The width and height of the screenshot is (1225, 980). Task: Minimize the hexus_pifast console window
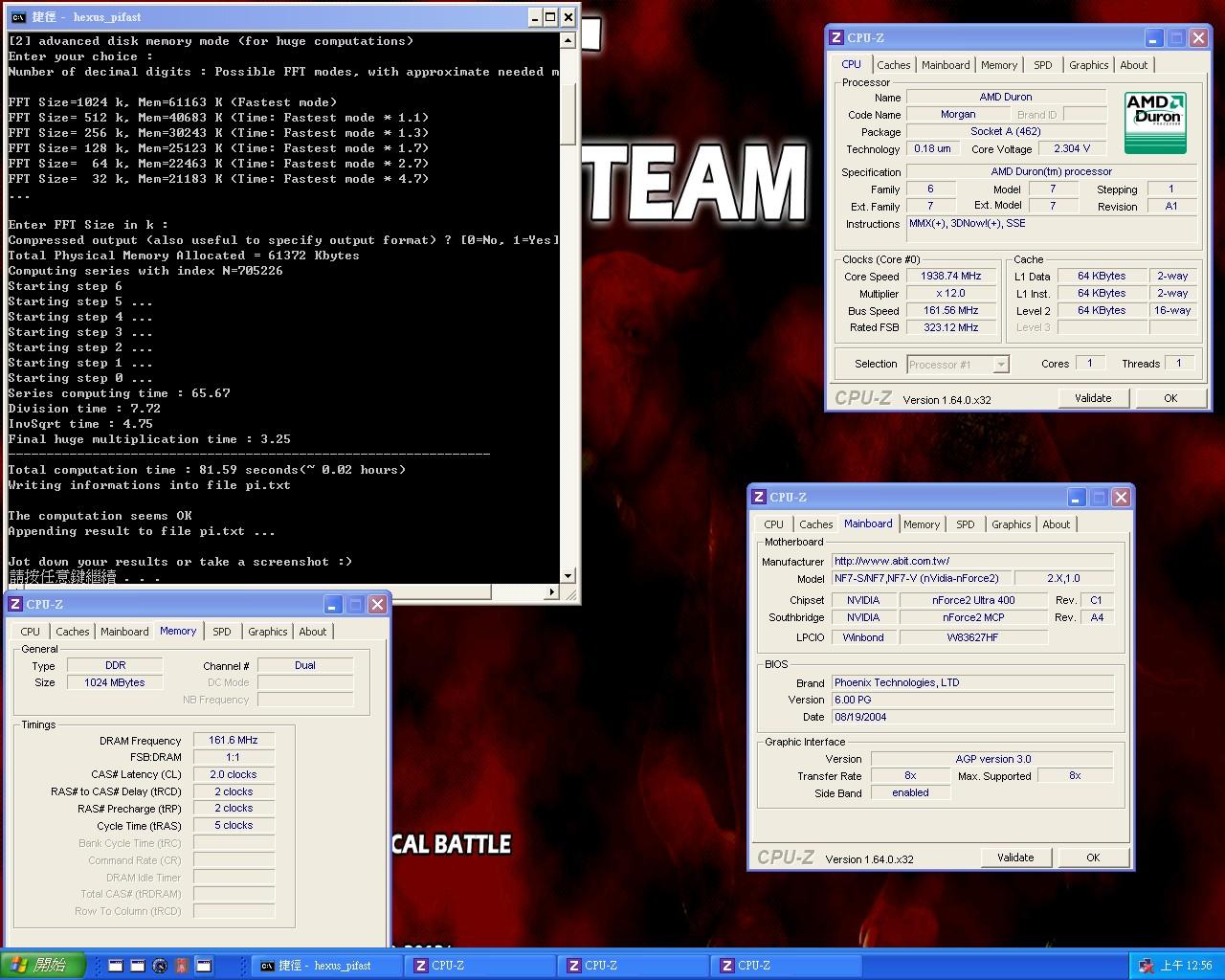click(x=534, y=17)
